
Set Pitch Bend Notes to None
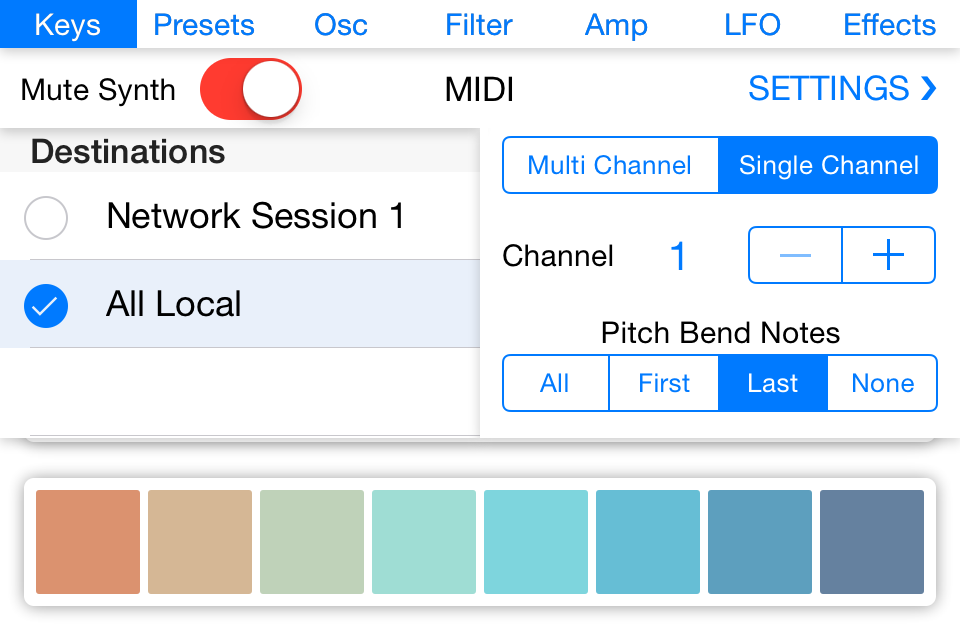coord(882,383)
